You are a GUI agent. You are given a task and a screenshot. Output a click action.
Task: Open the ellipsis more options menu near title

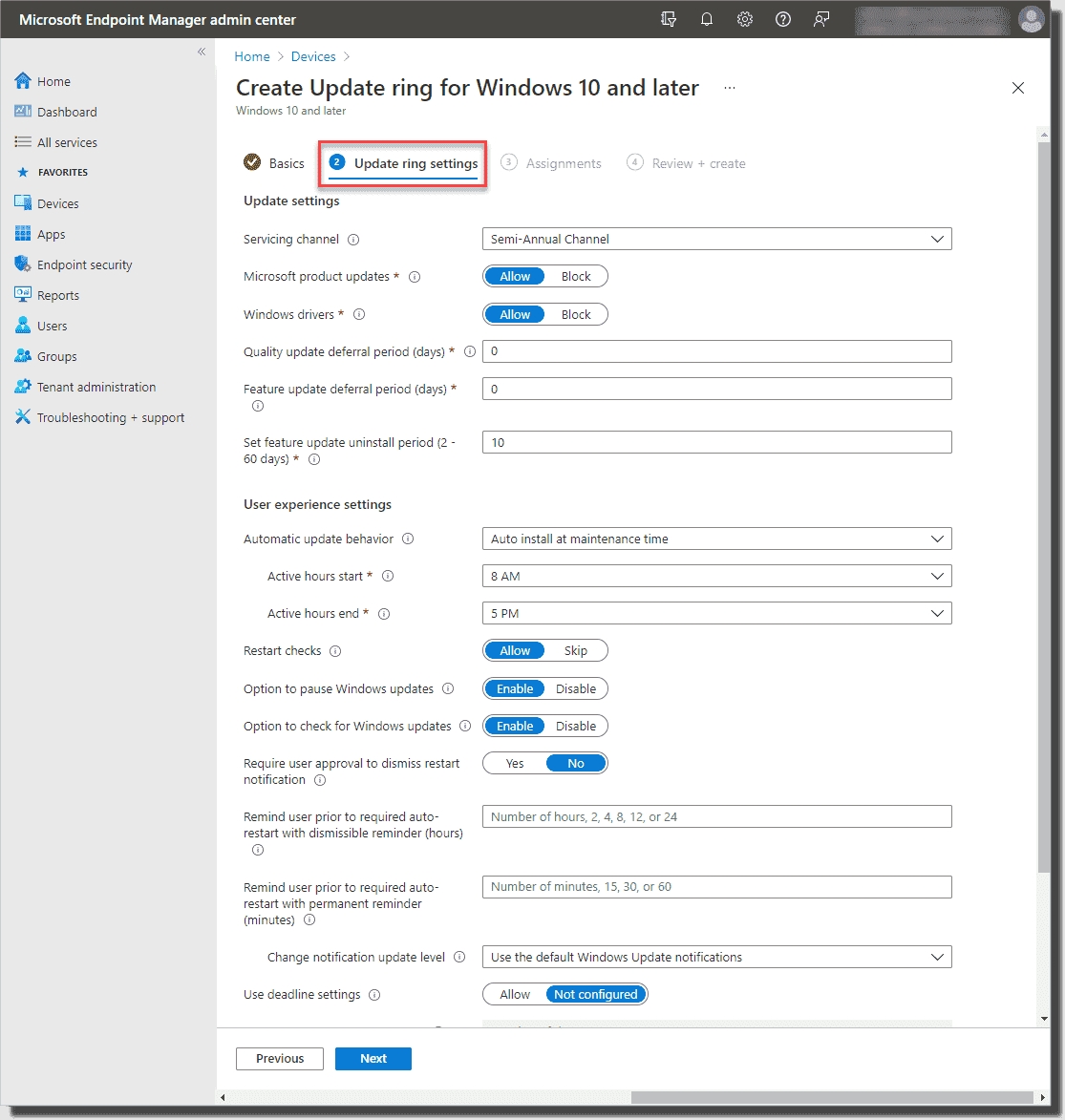(x=729, y=88)
